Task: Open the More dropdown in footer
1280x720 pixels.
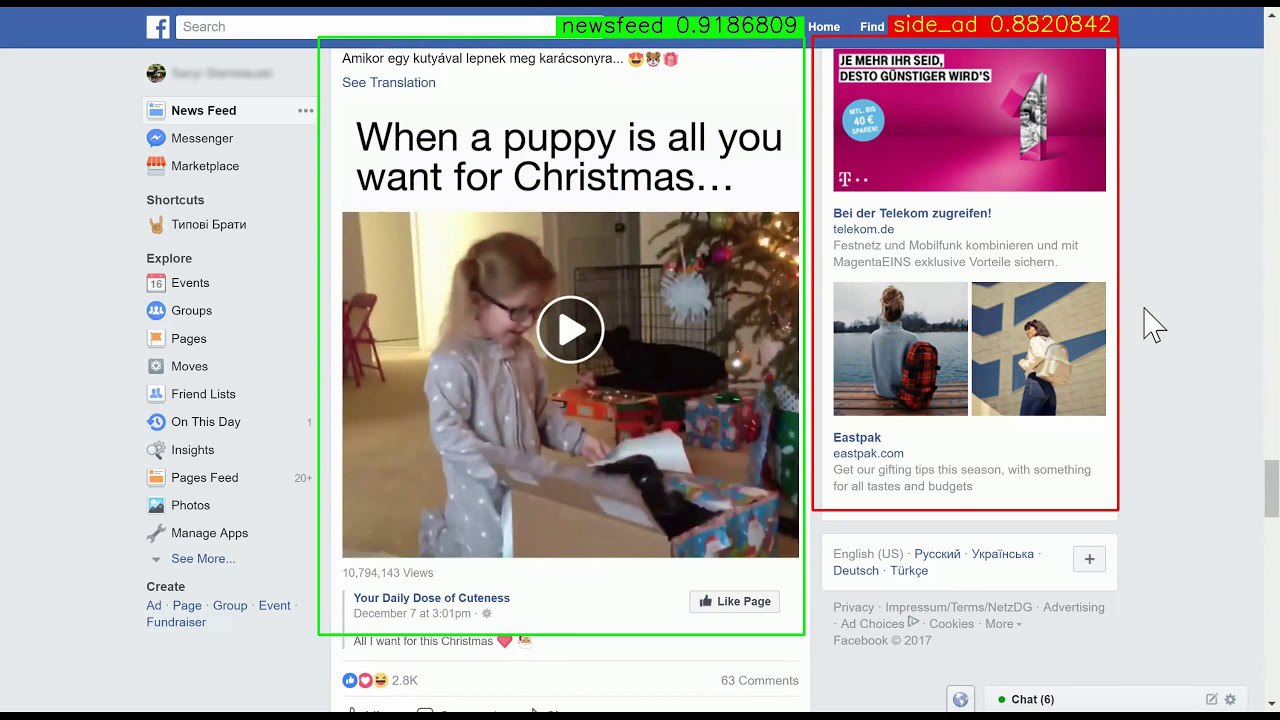Action: [1003, 624]
